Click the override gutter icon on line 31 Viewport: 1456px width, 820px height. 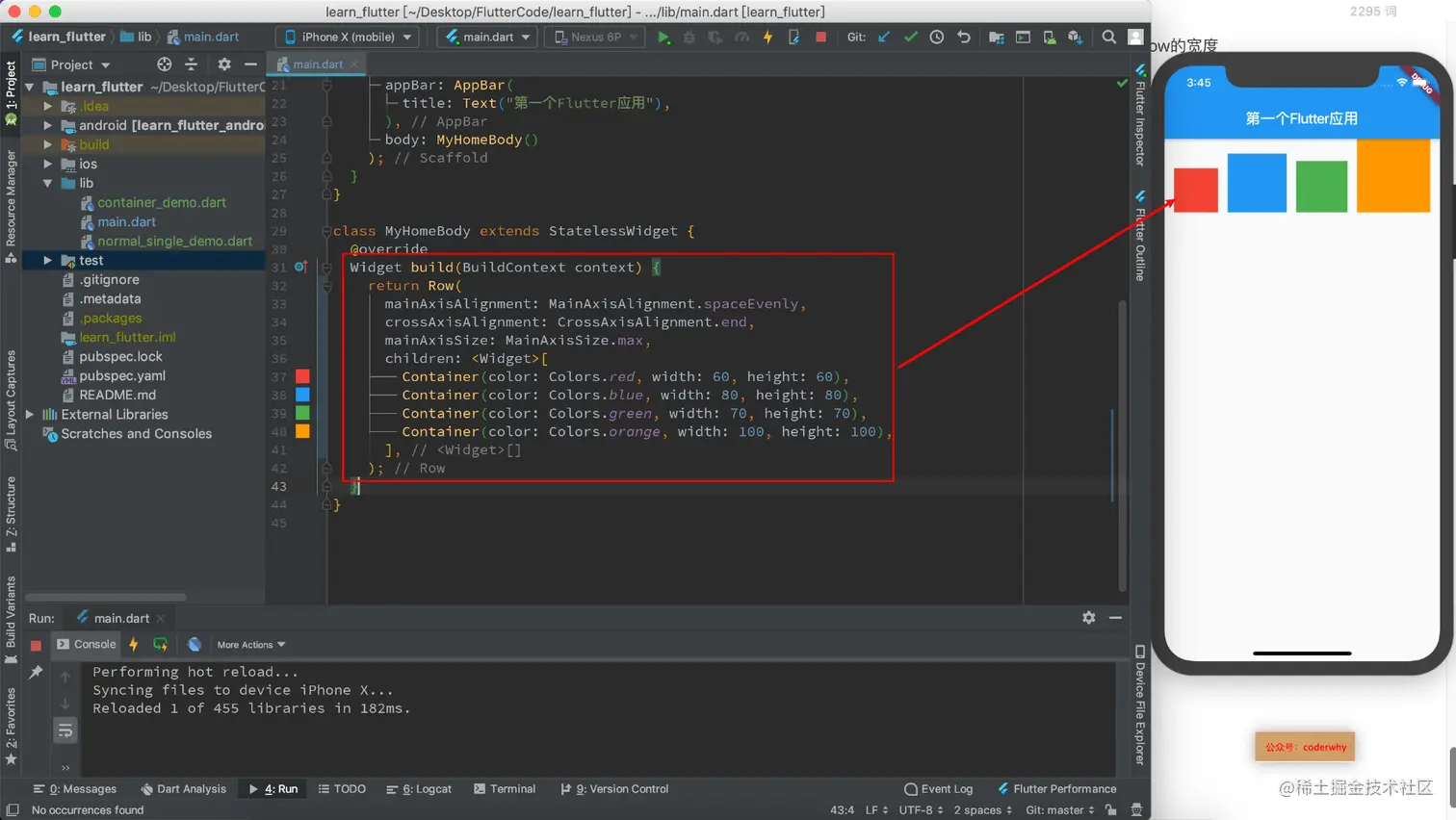(x=300, y=267)
